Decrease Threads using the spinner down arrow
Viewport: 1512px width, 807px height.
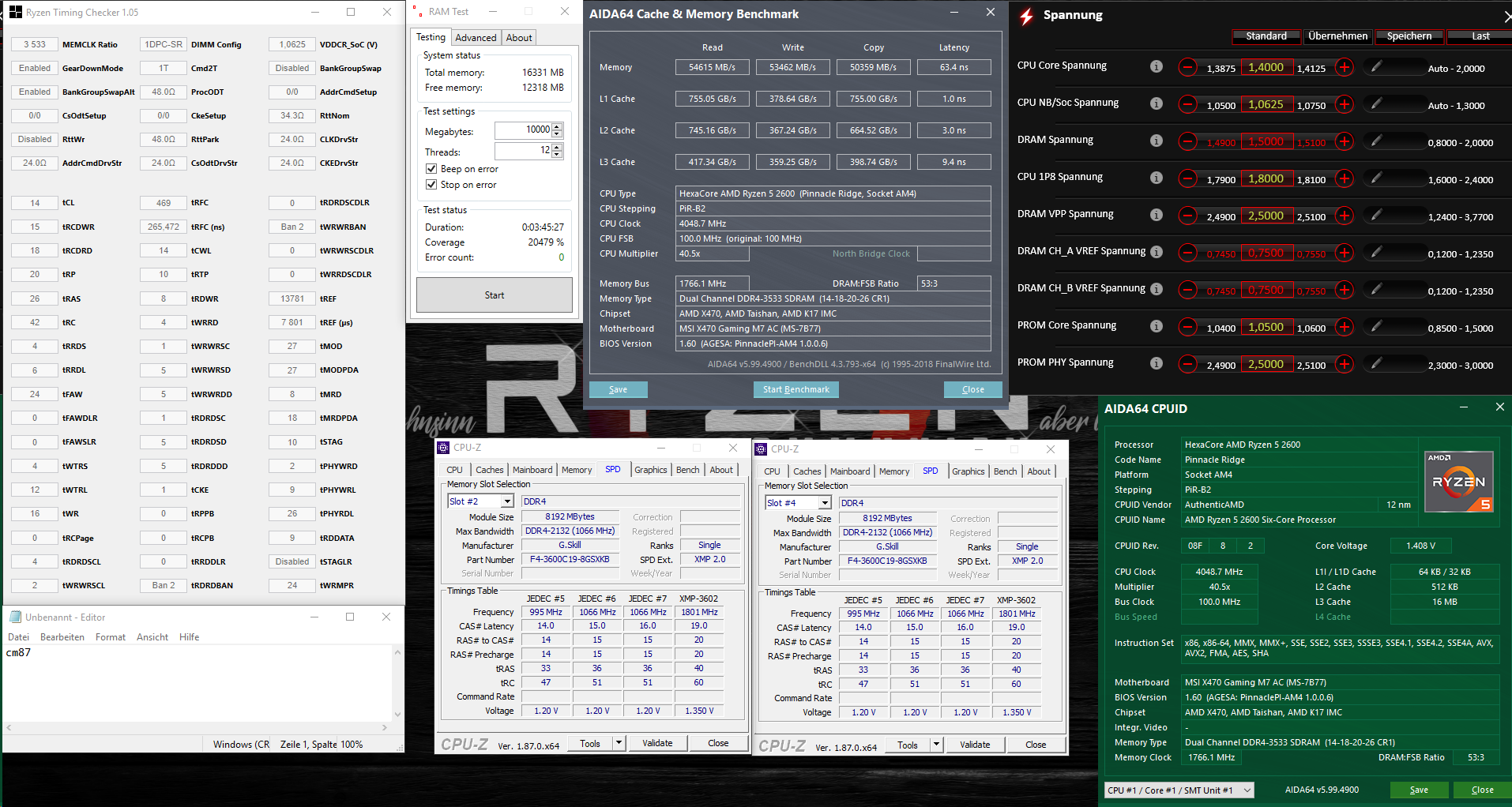click(558, 155)
